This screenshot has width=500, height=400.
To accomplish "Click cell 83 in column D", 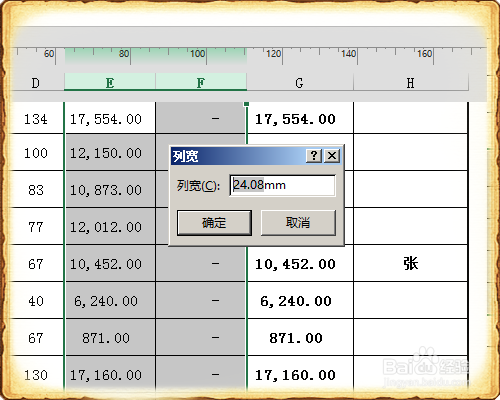I will [36, 190].
